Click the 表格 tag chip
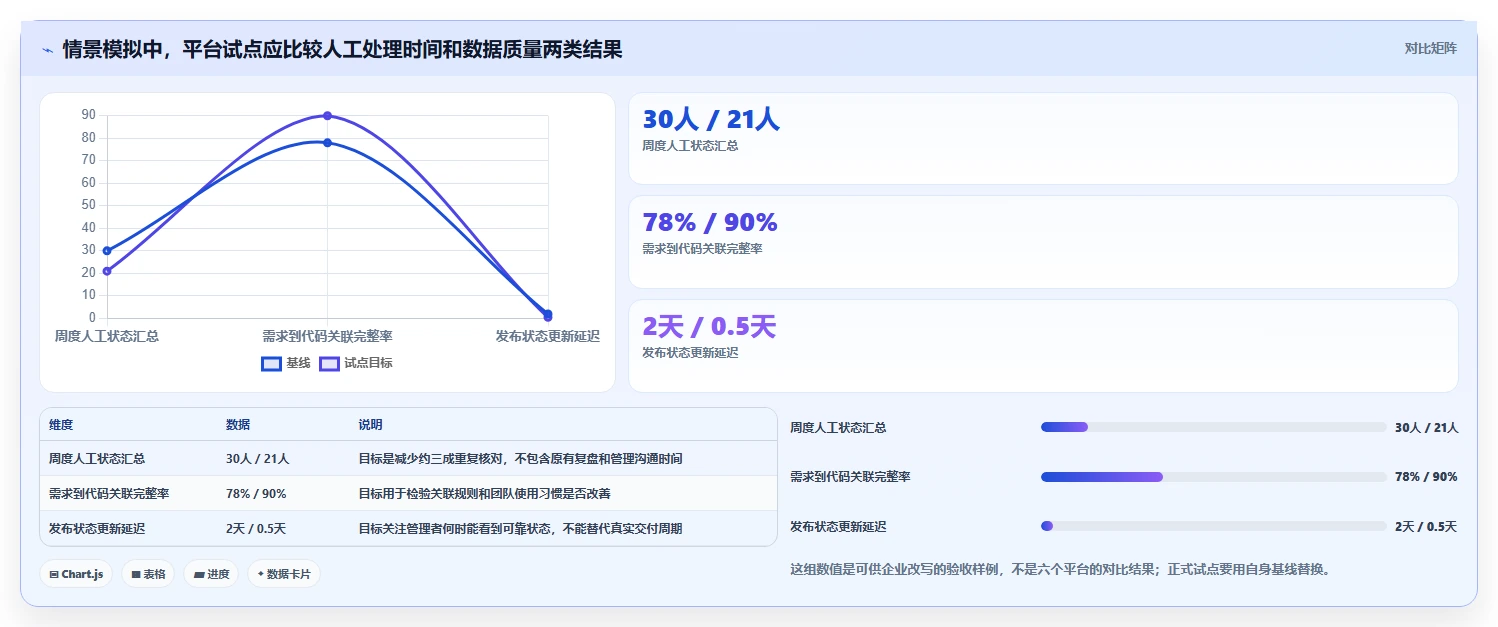 pos(148,574)
